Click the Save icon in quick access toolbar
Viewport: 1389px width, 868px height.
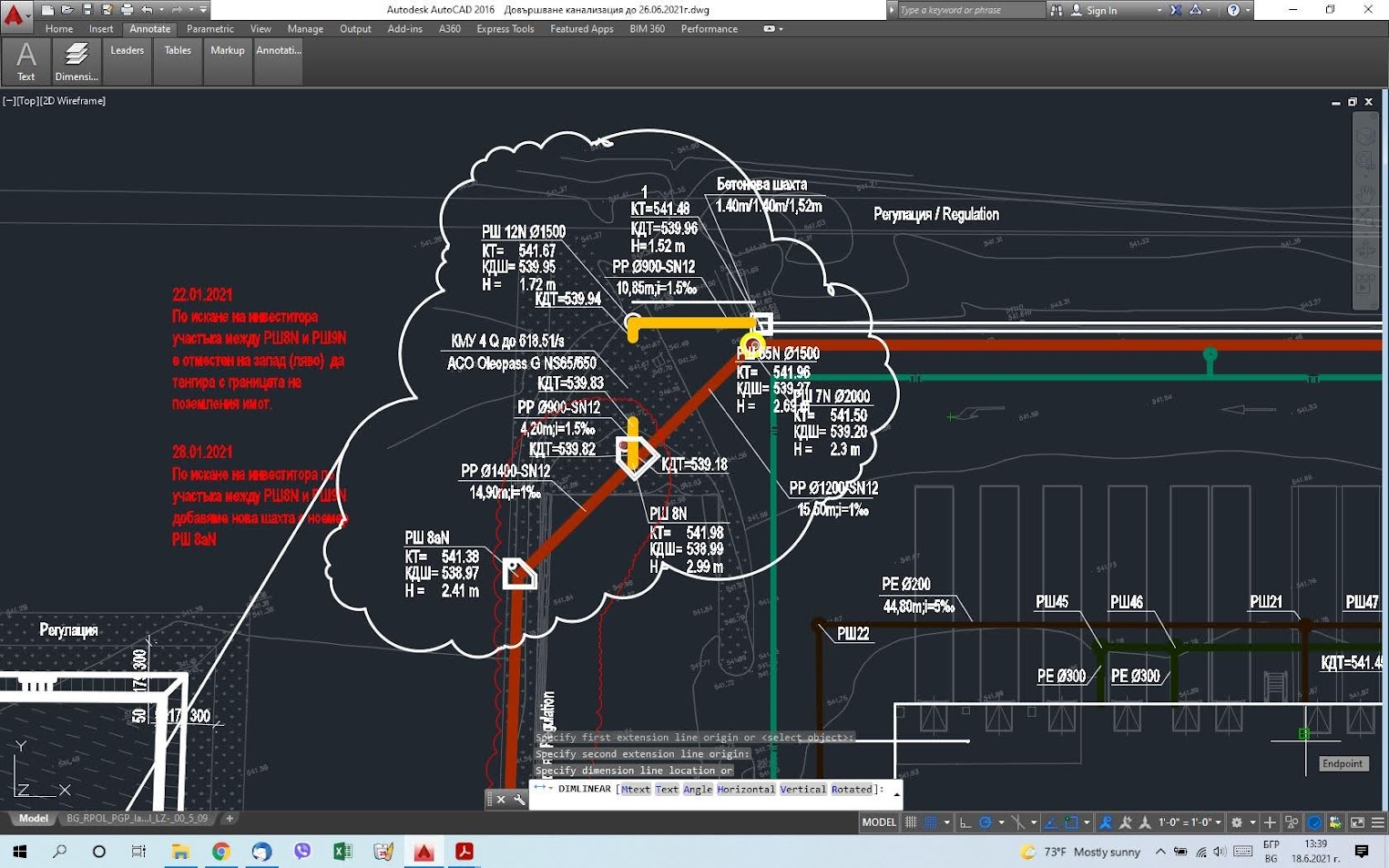[x=87, y=10]
